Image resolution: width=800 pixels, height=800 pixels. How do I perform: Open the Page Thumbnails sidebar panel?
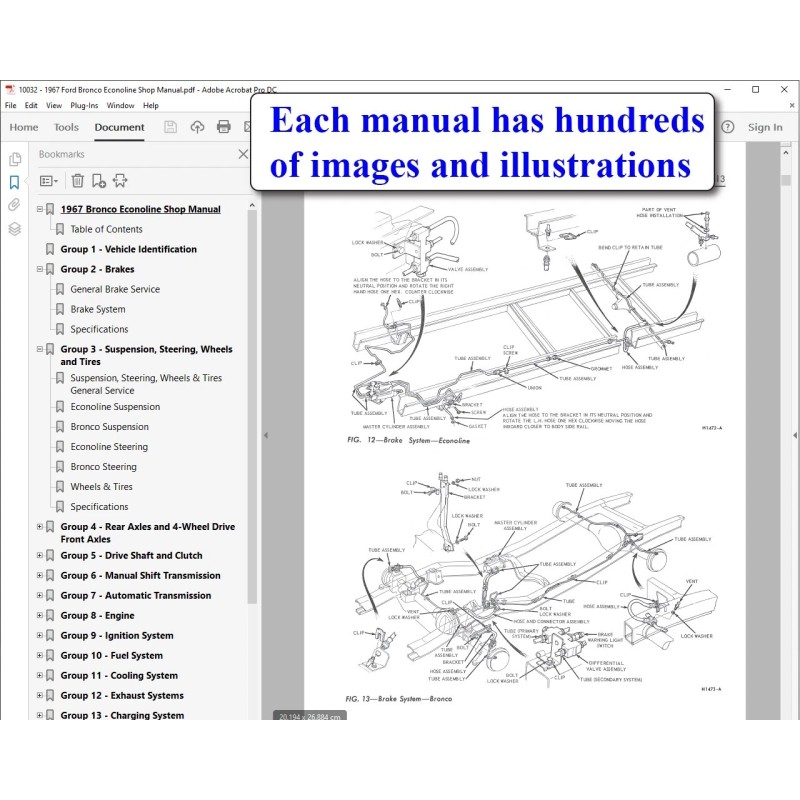[14, 158]
